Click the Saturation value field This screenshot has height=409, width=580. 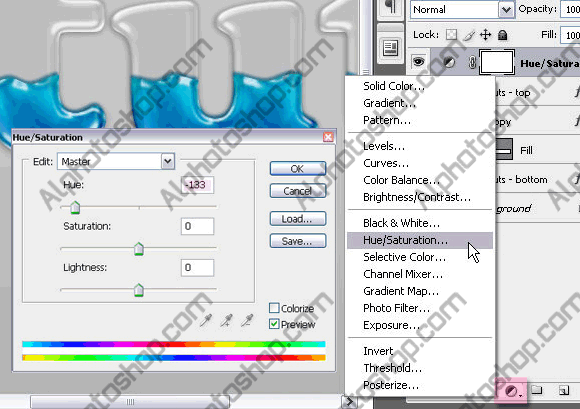point(198,226)
